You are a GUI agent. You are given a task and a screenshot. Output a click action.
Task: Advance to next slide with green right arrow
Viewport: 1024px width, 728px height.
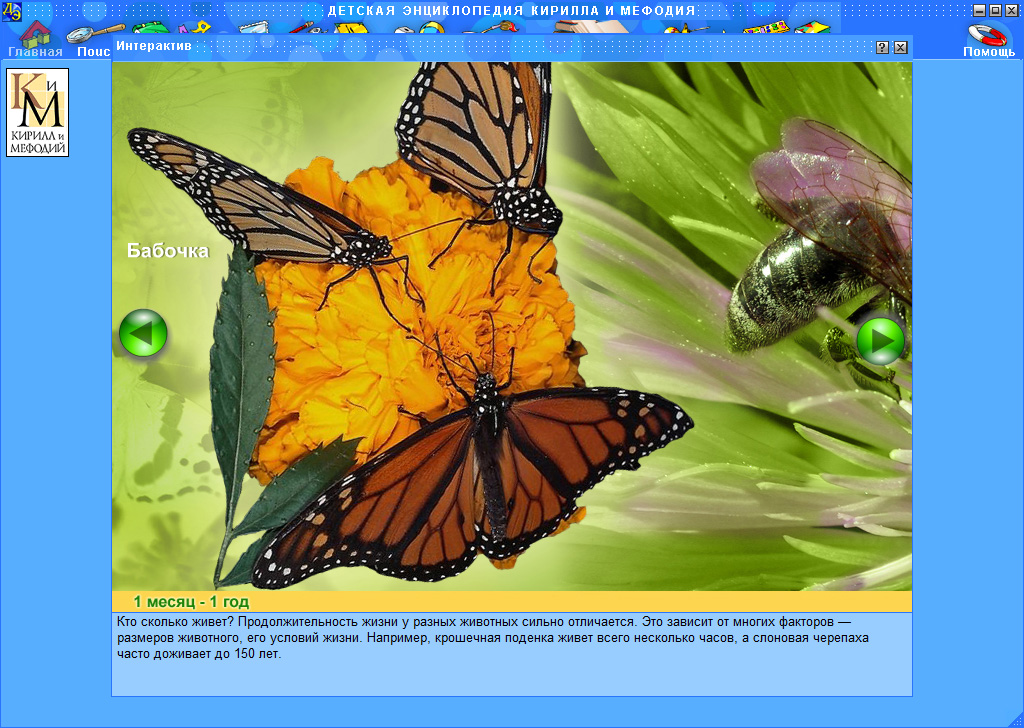coord(880,341)
